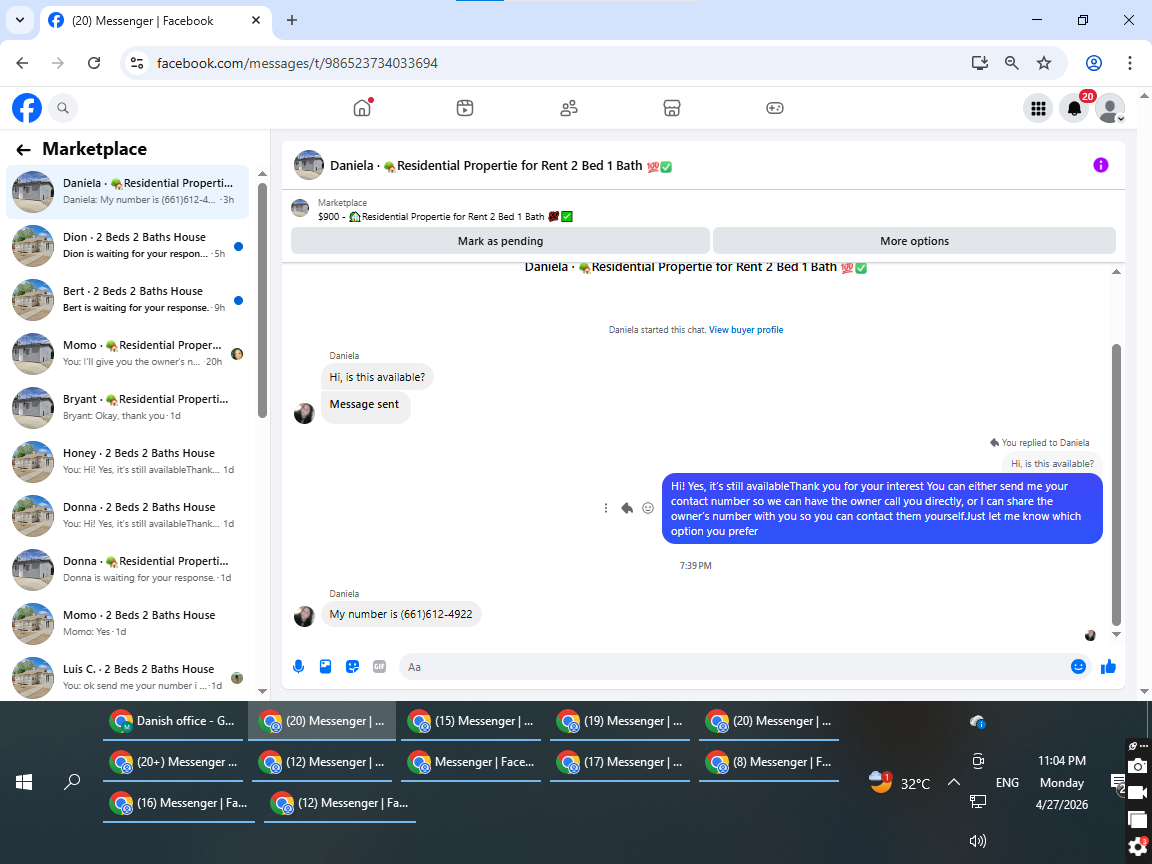The width and height of the screenshot is (1152, 864).
Task: Open Bryant Residential Properti chat
Action: (x=128, y=408)
